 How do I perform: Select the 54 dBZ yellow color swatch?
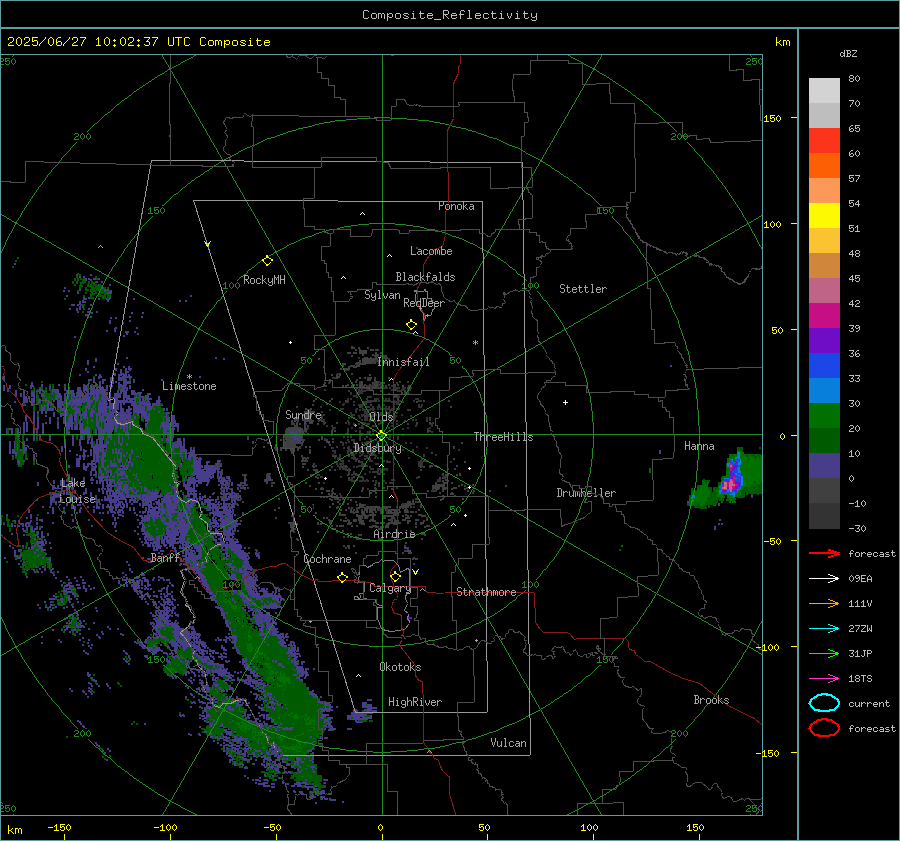click(824, 215)
